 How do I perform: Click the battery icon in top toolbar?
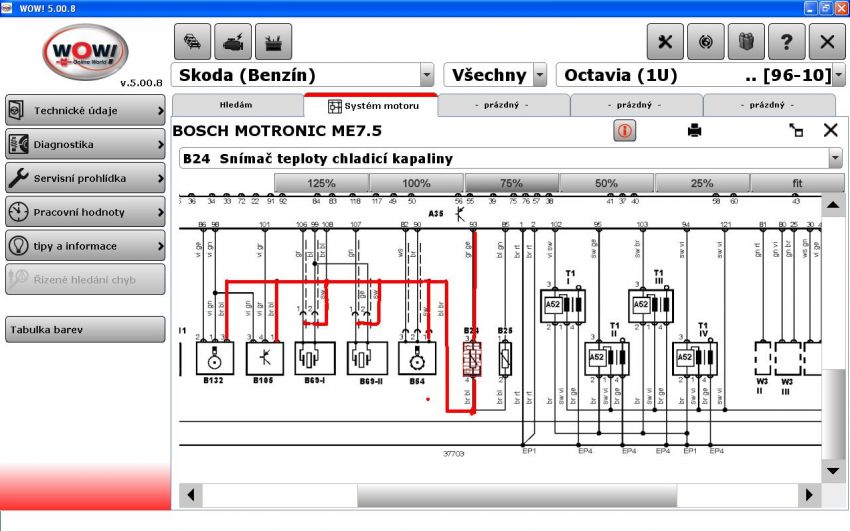pos(272,41)
